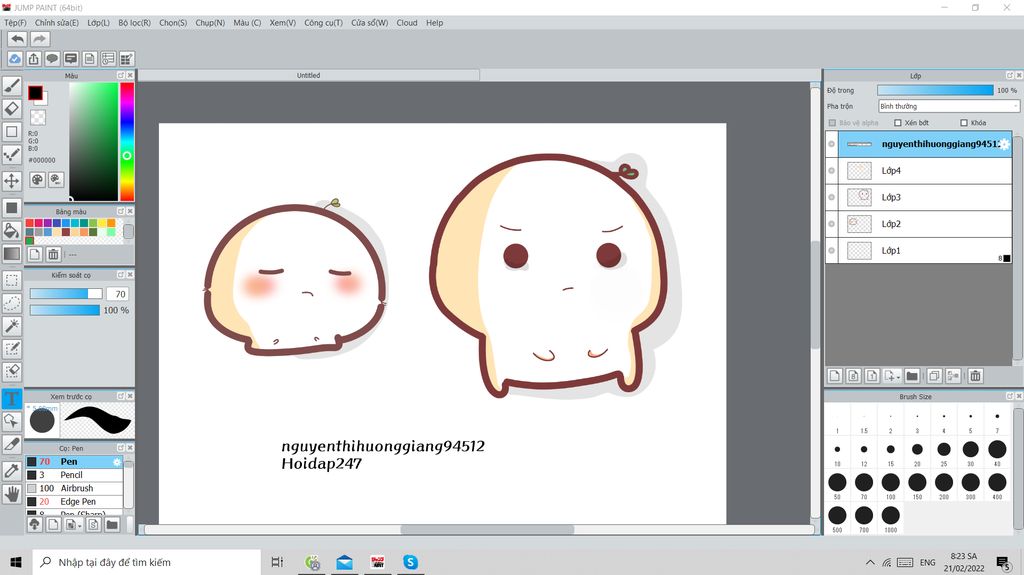The image size is (1024, 575).
Task: Open Pen brush settings gear
Action: click(117, 462)
